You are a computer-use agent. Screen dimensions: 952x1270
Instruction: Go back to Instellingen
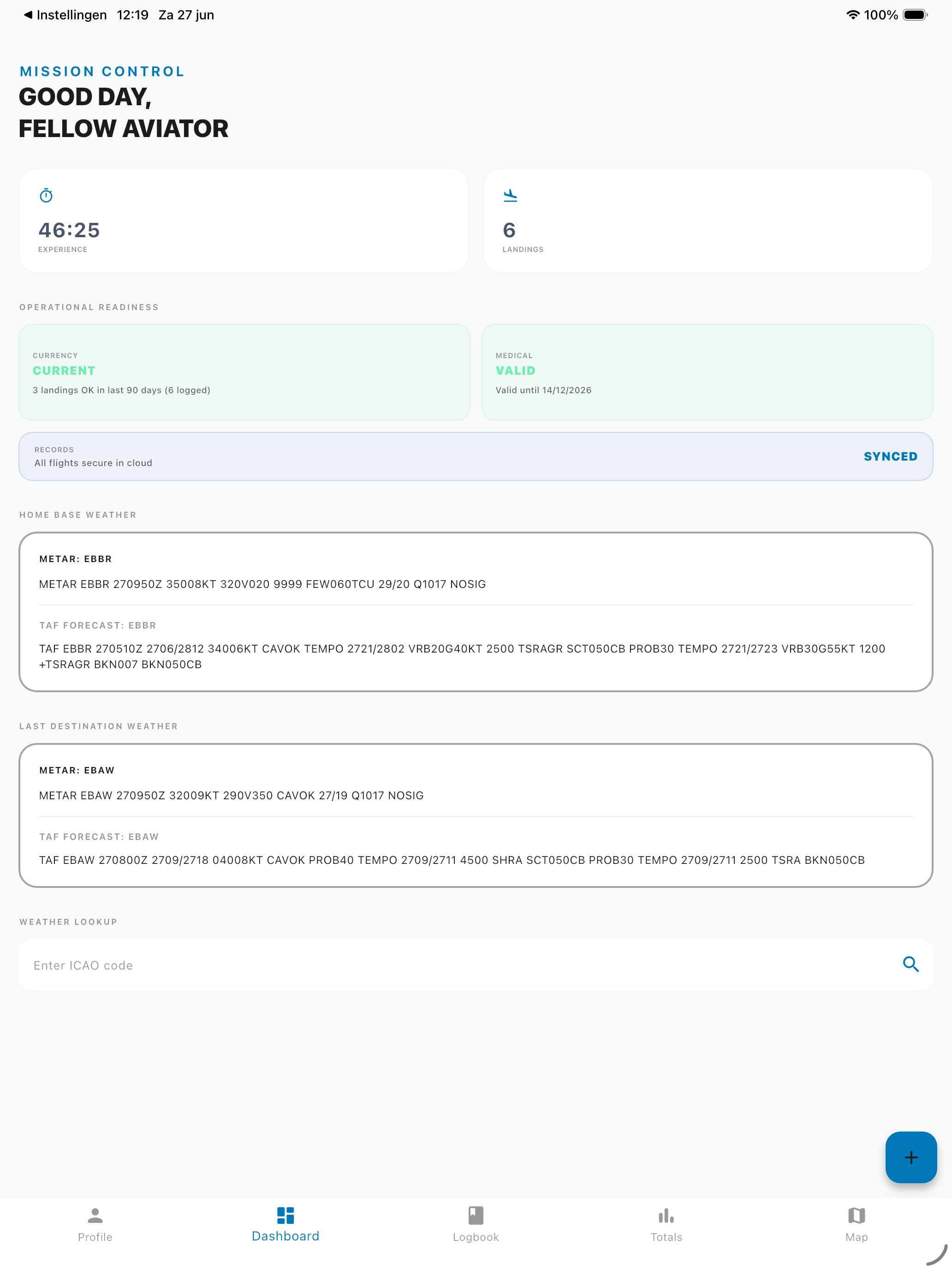(65, 15)
